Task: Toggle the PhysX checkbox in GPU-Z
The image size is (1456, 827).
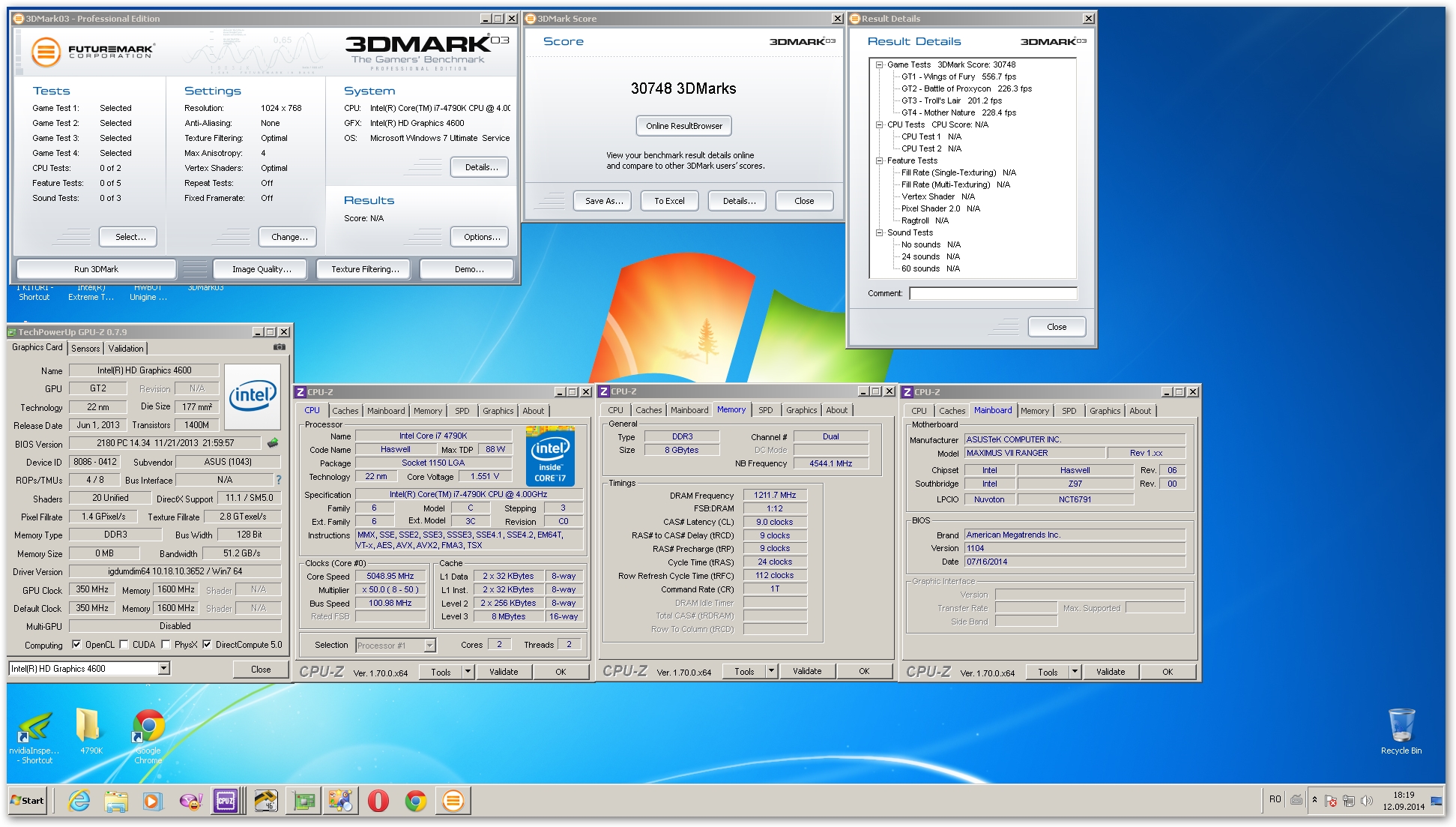Action: click(x=166, y=644)
